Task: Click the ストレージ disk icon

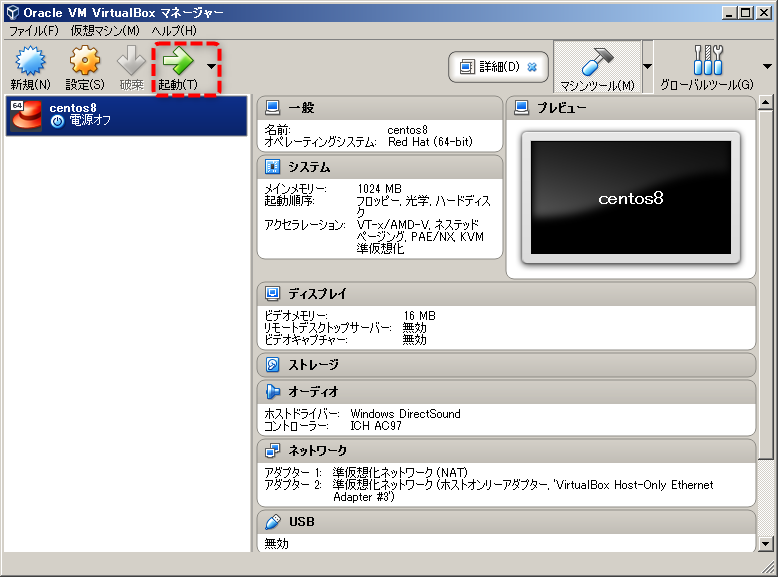Action: (272, 365)
